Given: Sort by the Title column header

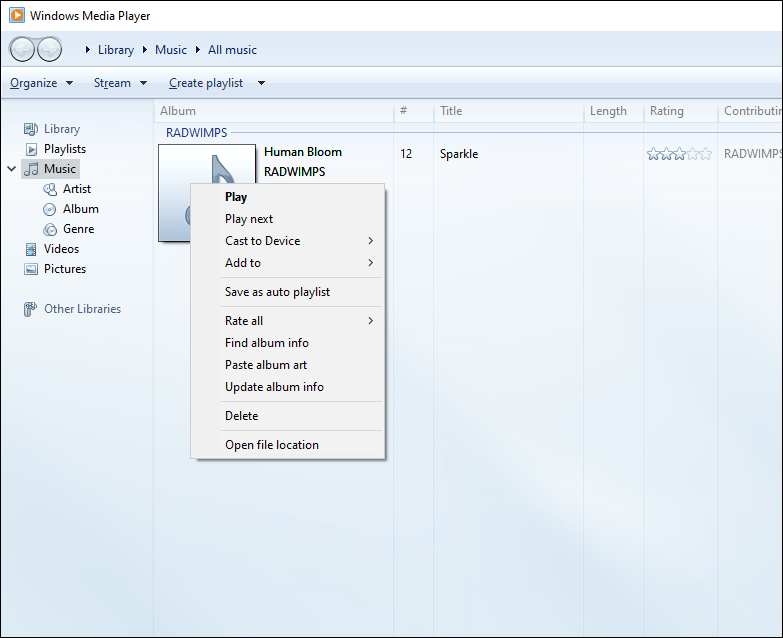Looking at the screenshot, I should 508,111.
